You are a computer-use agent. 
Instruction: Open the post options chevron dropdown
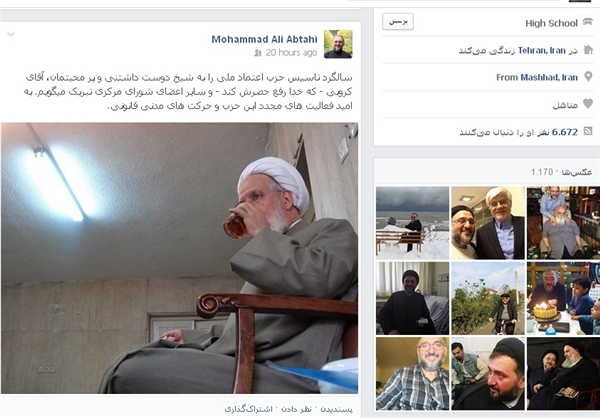[11, 34]
